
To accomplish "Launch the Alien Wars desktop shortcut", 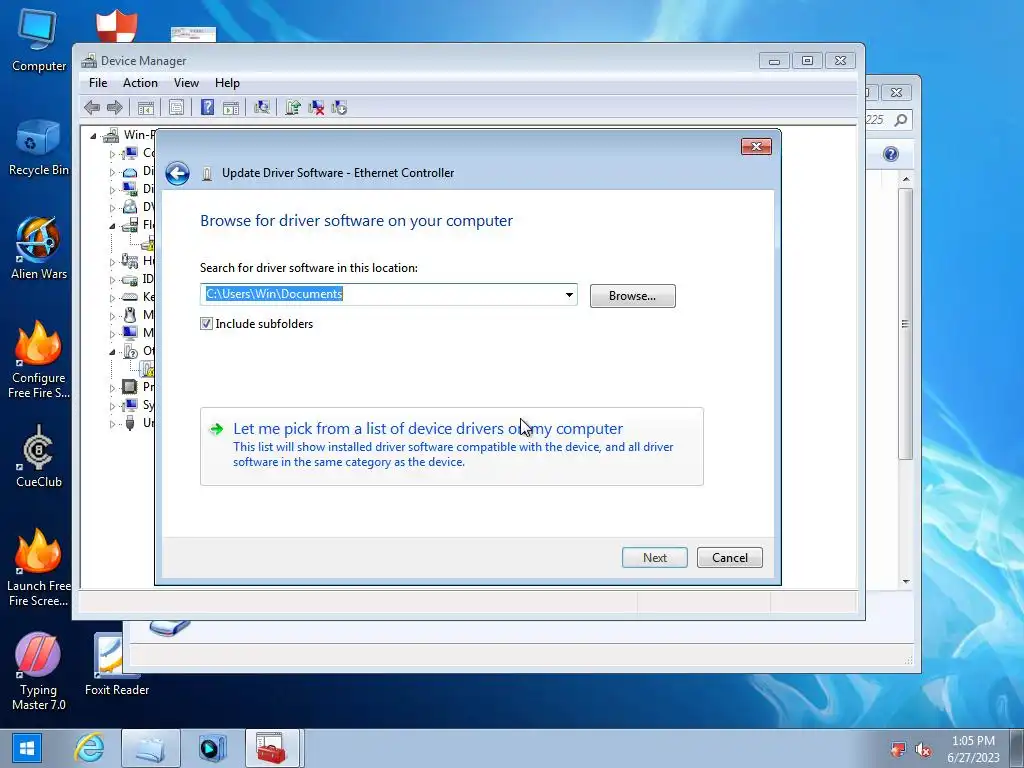I will [39, 248].
